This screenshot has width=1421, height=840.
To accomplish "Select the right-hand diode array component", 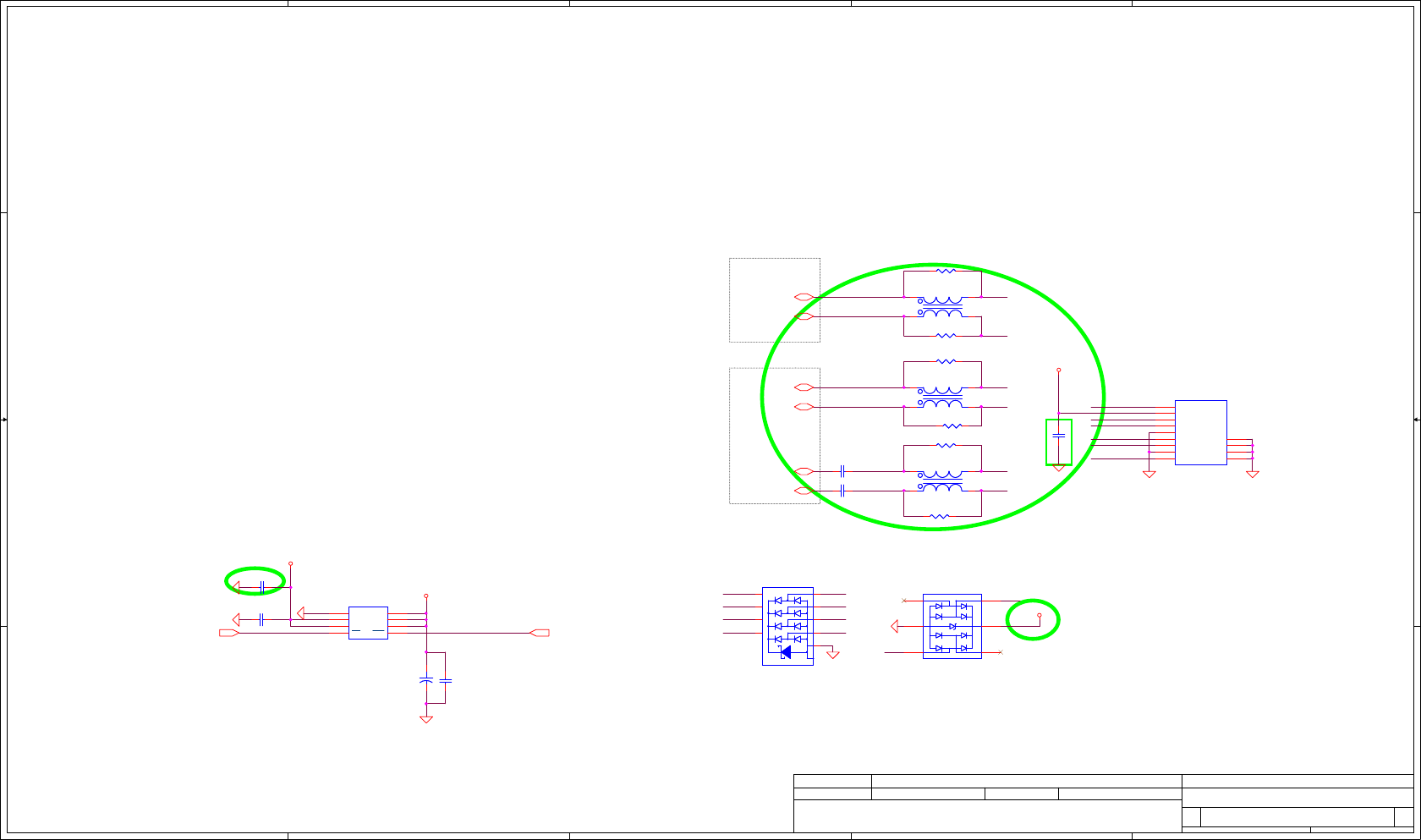I will click(x=952, y=626).
